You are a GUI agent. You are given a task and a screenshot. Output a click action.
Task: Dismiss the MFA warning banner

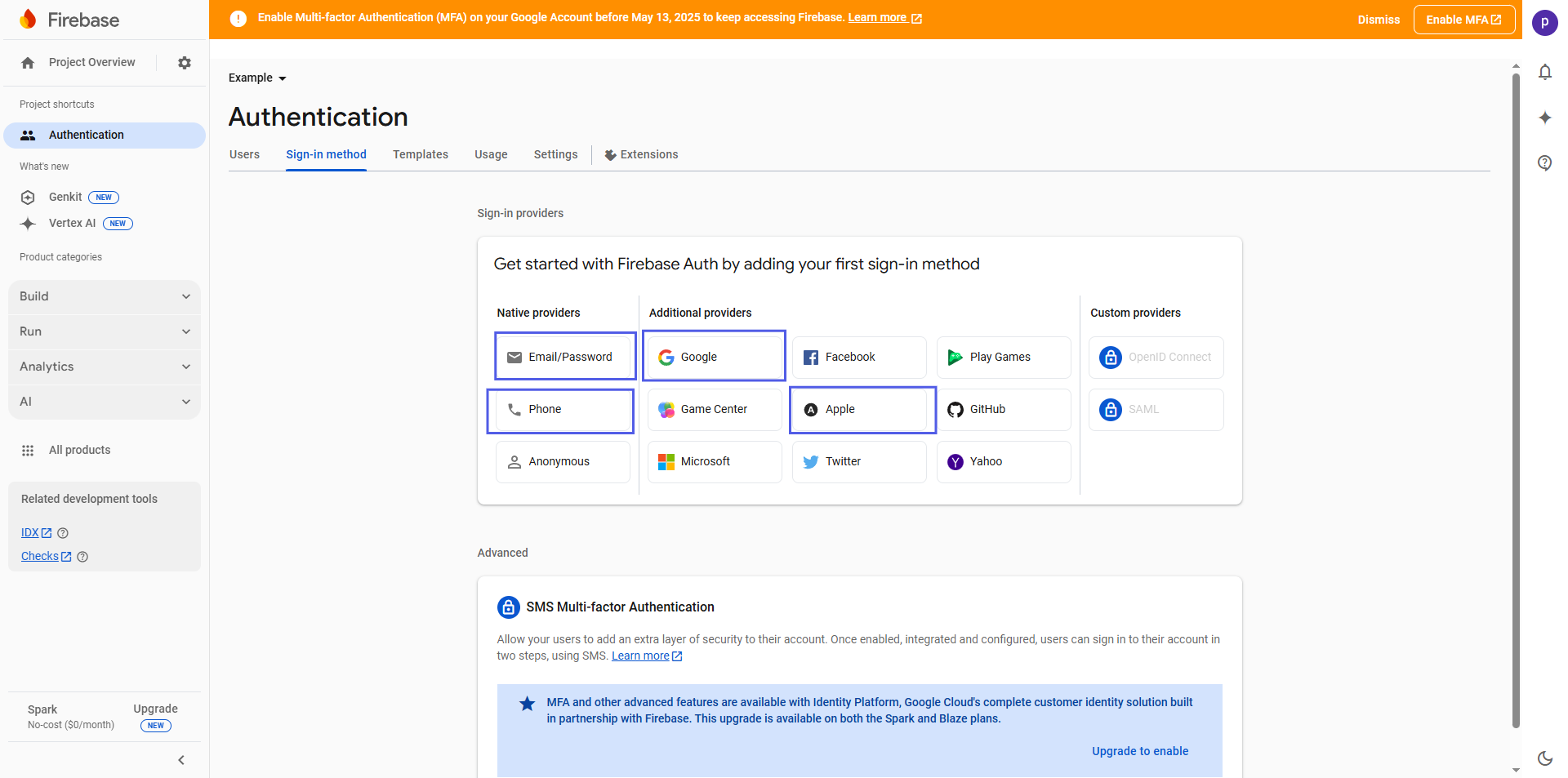coord(1378,20)
